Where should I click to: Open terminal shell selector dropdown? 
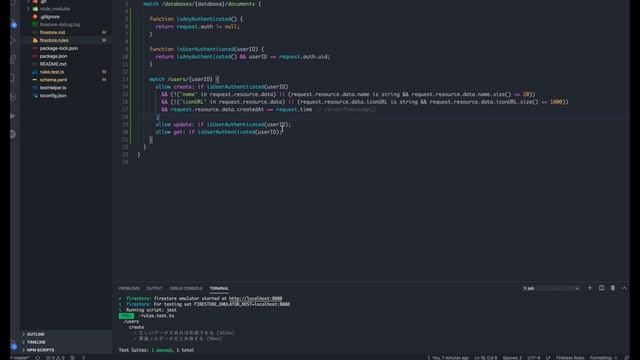point(551,288)
